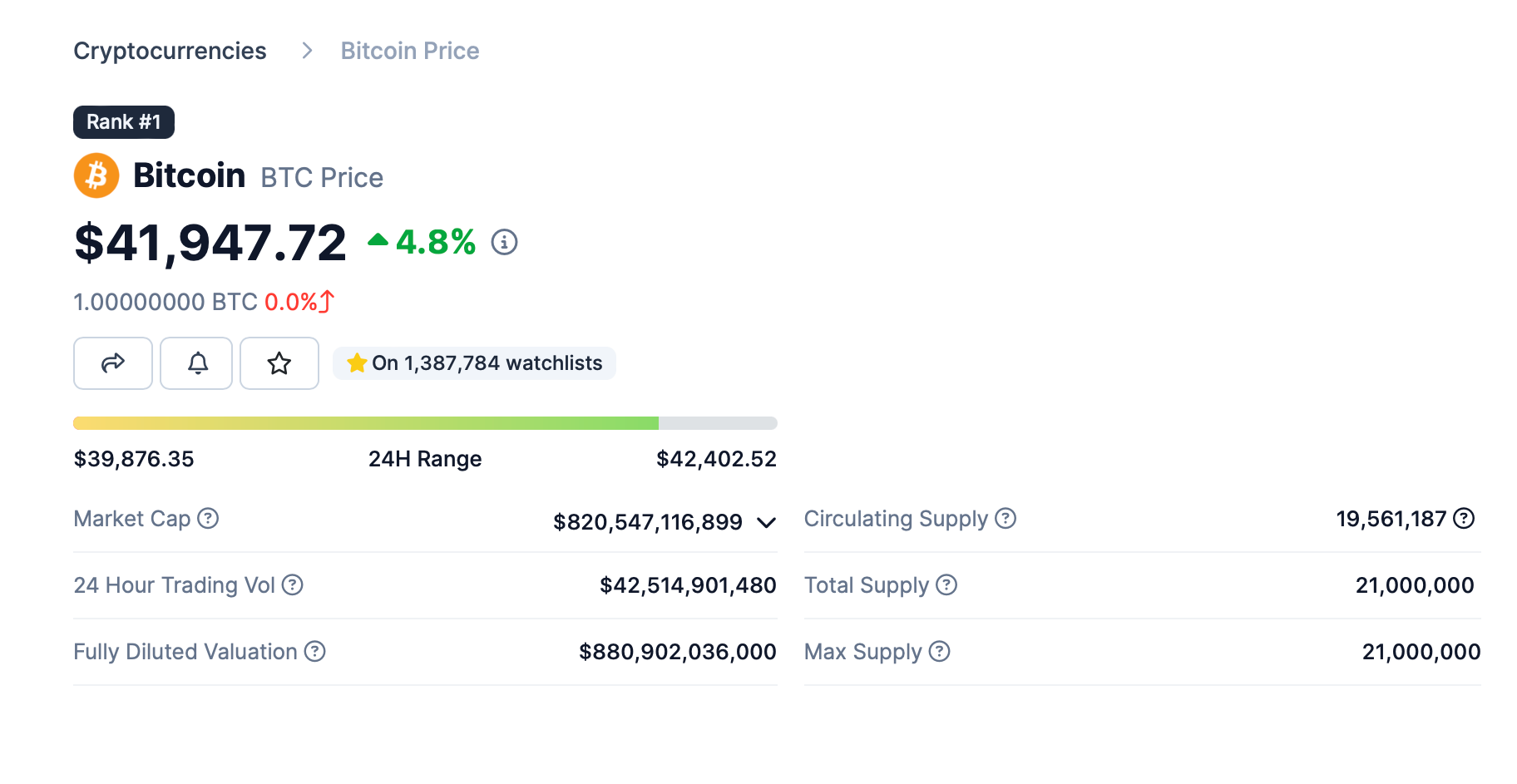
Task: Click the 24 Hour Trading Vol label
Action: (174, 585)
